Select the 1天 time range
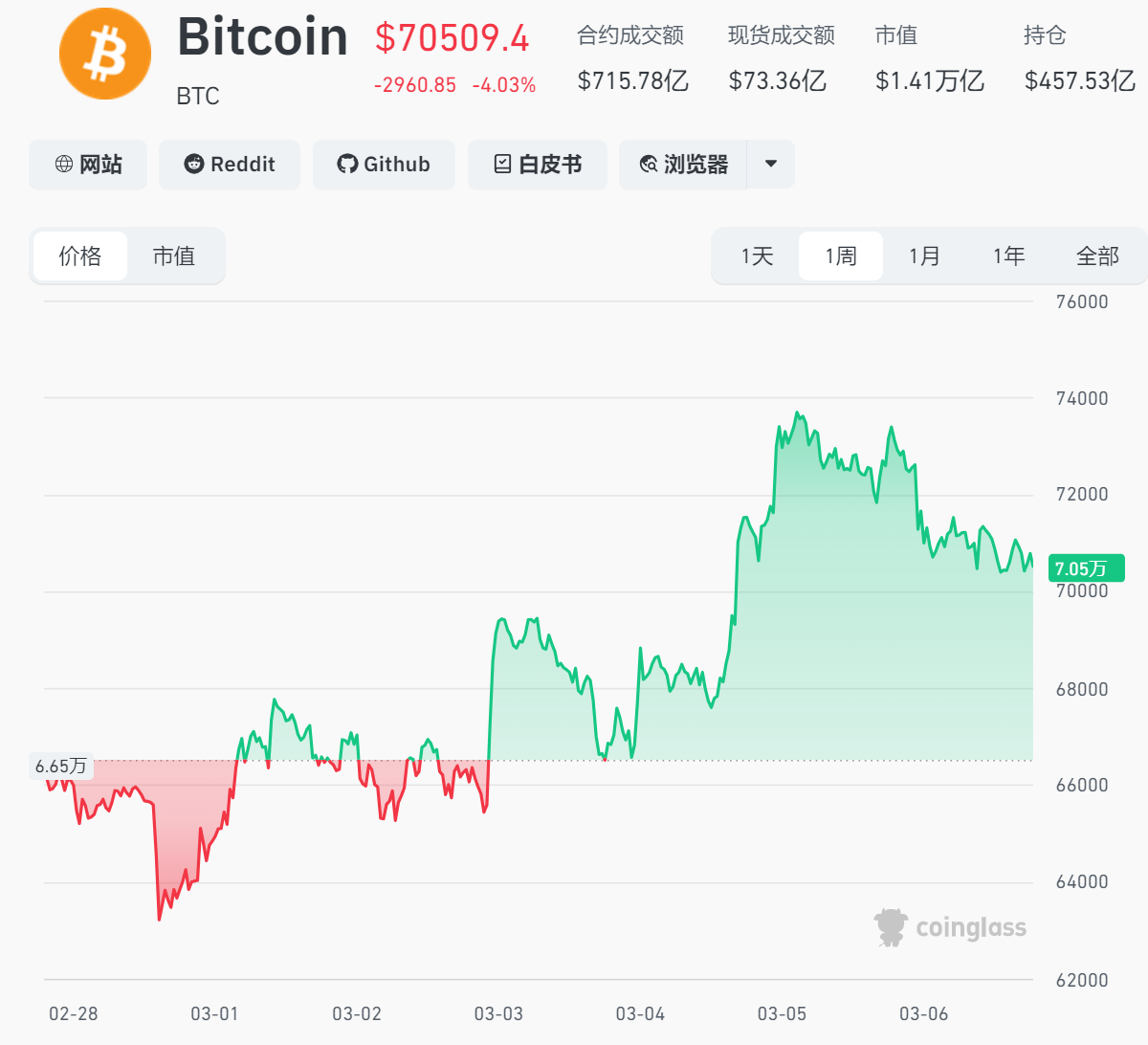This screenshot has width=1148, height=1045. tap(757, 256)
